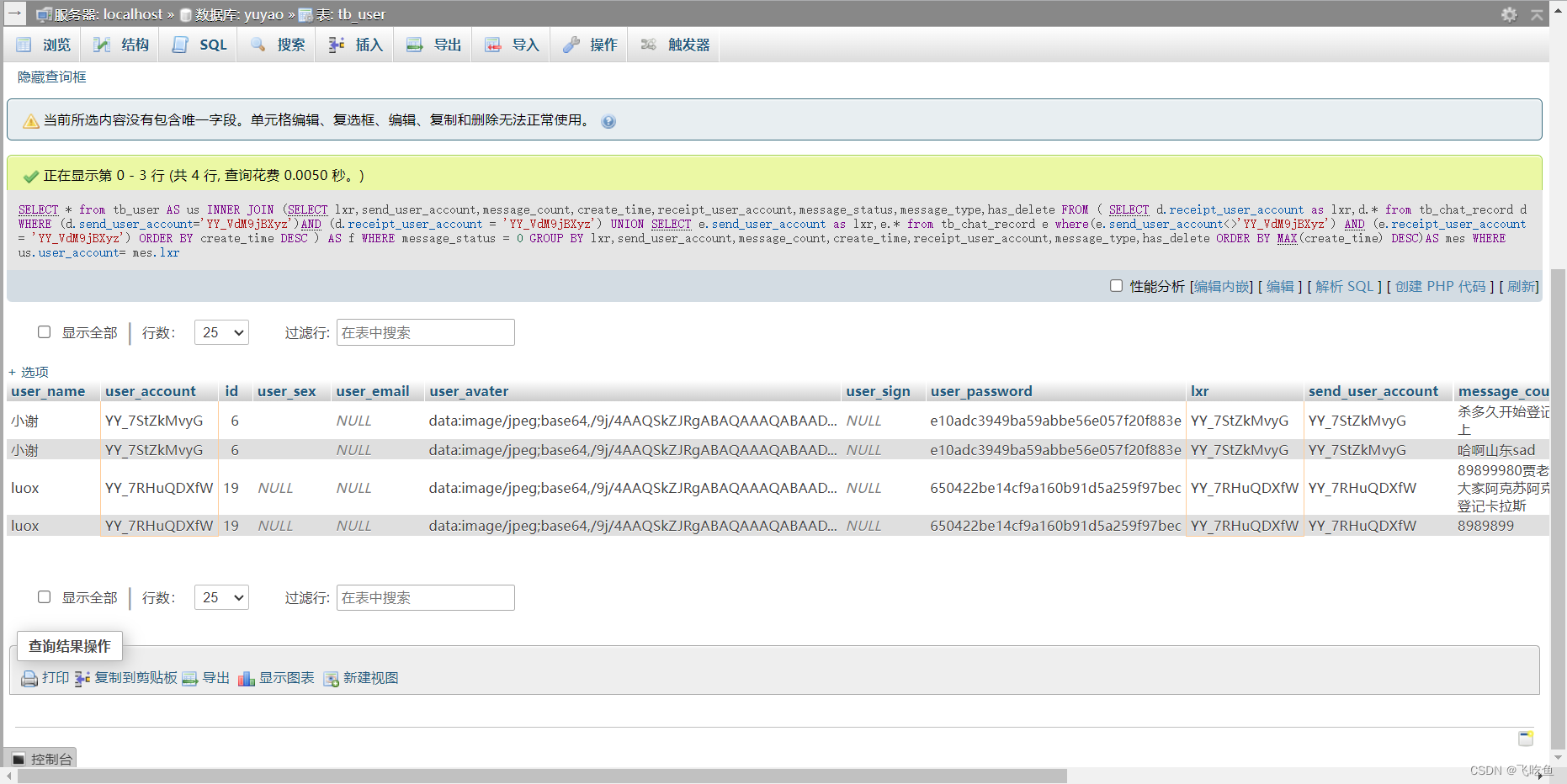Click the Search tab magnifier icon
The width and height of the screenshot is (1567, 784).
pyautogui.click(x=258, y=45)
